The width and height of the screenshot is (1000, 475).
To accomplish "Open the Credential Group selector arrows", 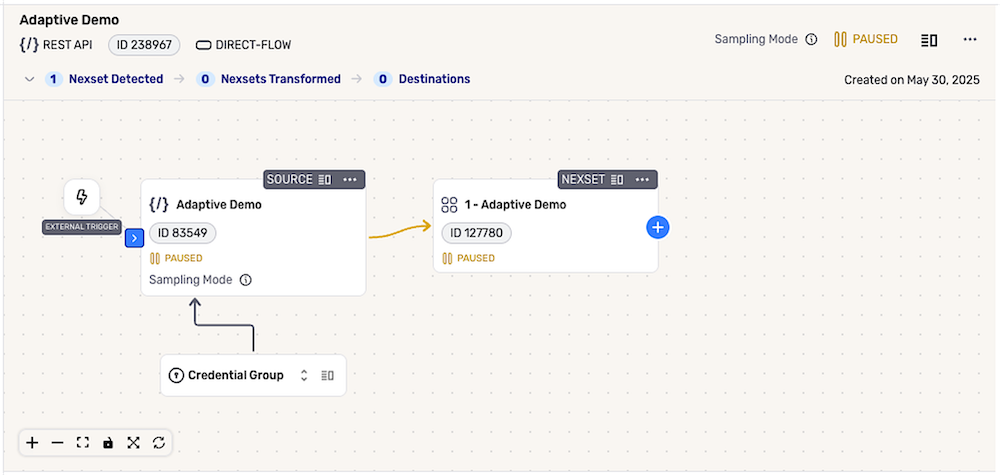I will [x=304, y=376].
